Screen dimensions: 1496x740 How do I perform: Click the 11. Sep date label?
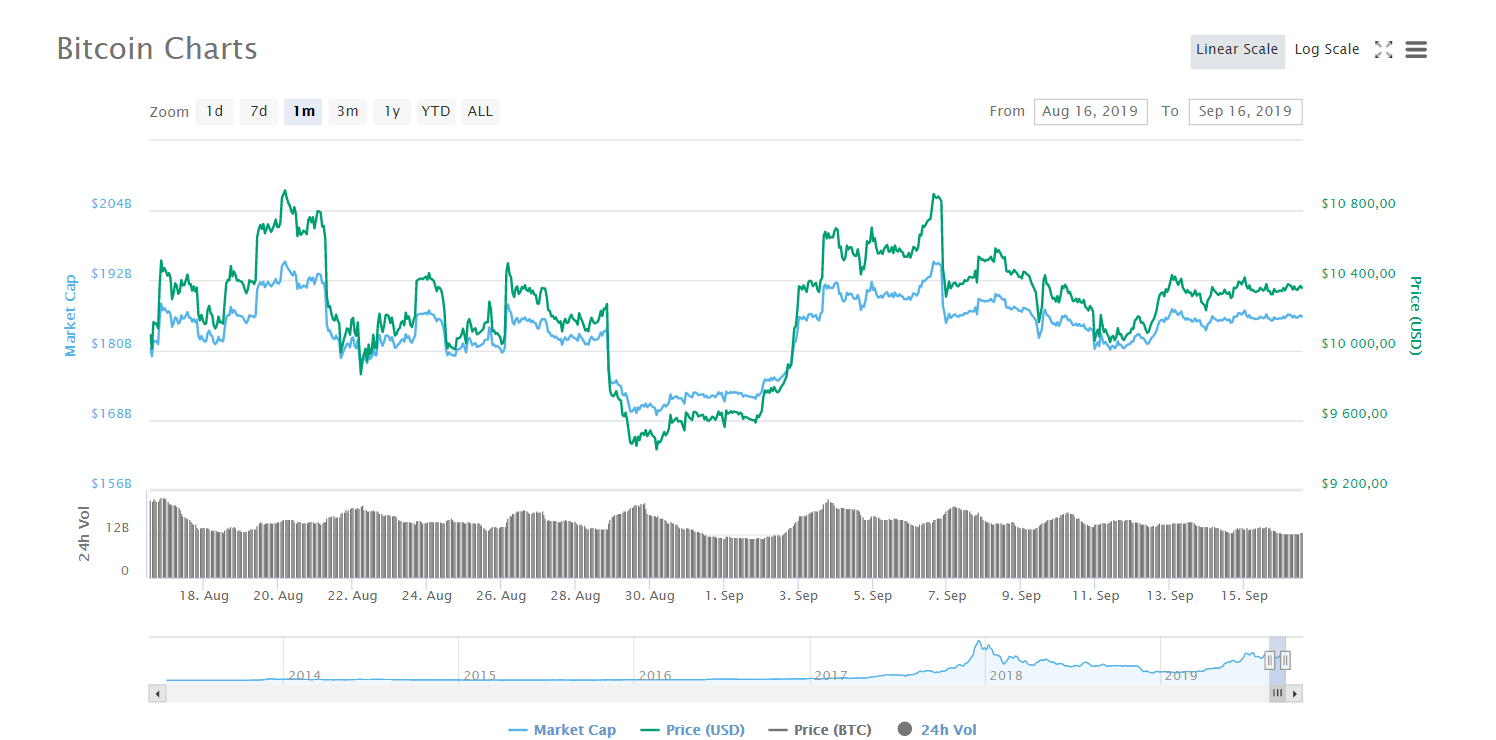1095,596
